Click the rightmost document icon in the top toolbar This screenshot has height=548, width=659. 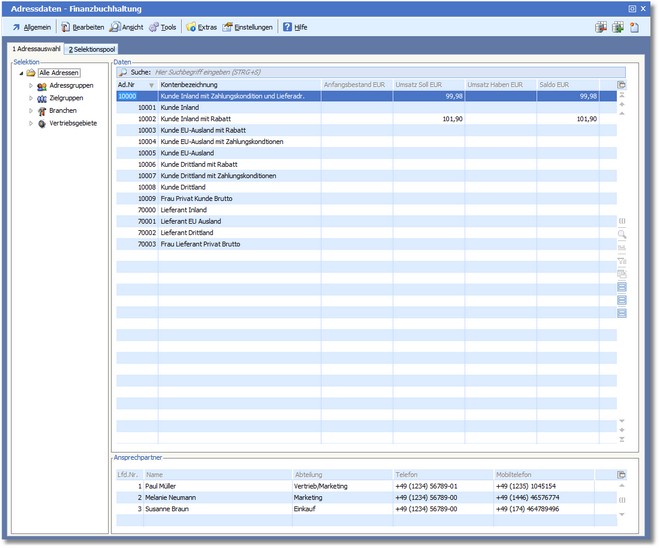635,27
